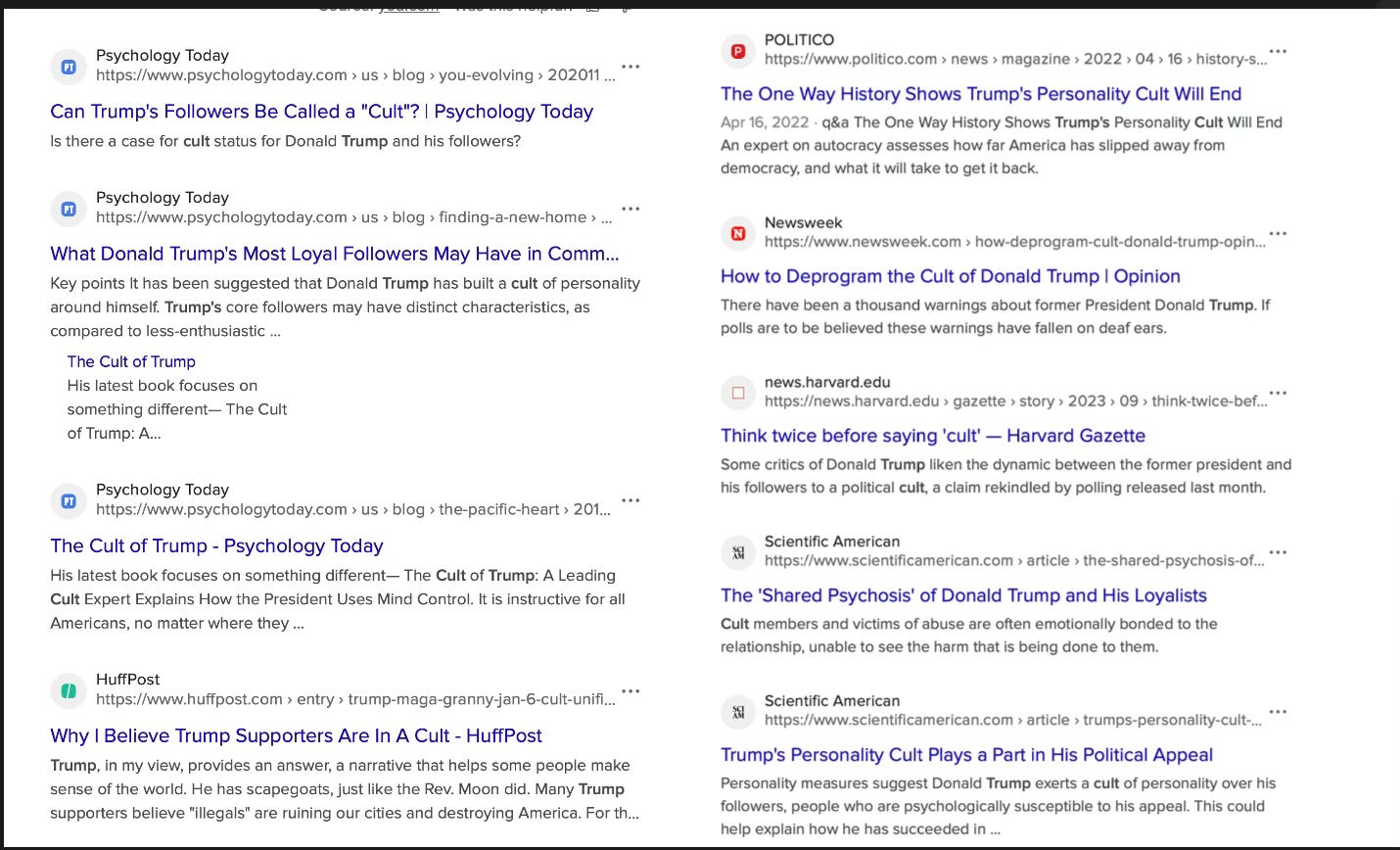Click the Newsweek red N favicon
1400x850 pixels.
(738, 233)
